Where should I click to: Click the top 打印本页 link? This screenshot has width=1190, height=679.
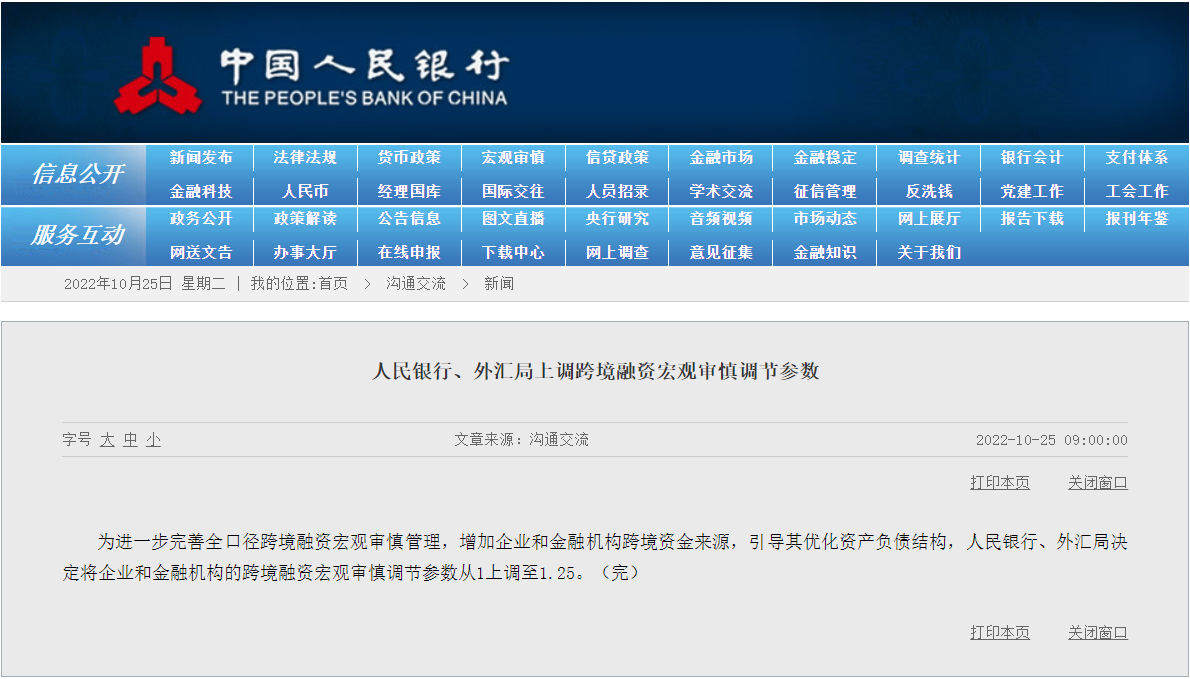pyautogui.click(x=999, y=482)
